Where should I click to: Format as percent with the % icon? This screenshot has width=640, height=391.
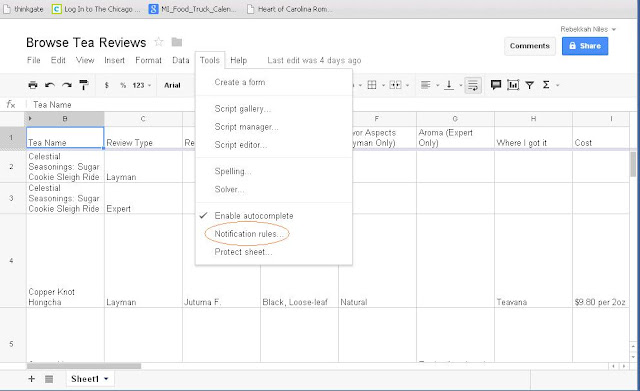[123, 85]
